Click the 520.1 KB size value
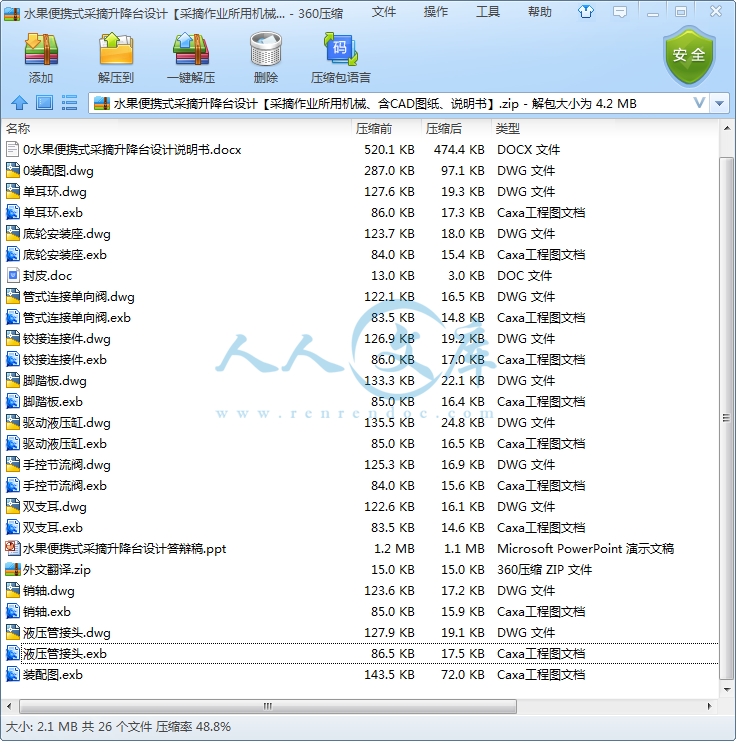The image size is (736, 741). point(389,149)
